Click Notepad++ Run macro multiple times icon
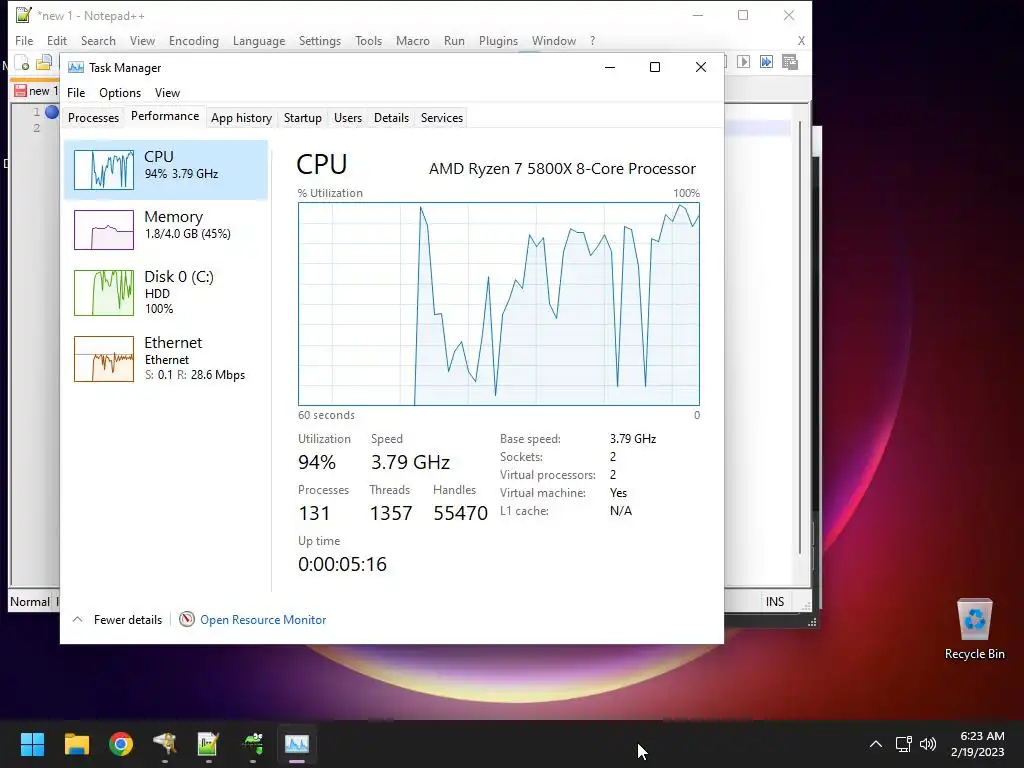This screenshot has height=768, width=1024. (766, 61)
